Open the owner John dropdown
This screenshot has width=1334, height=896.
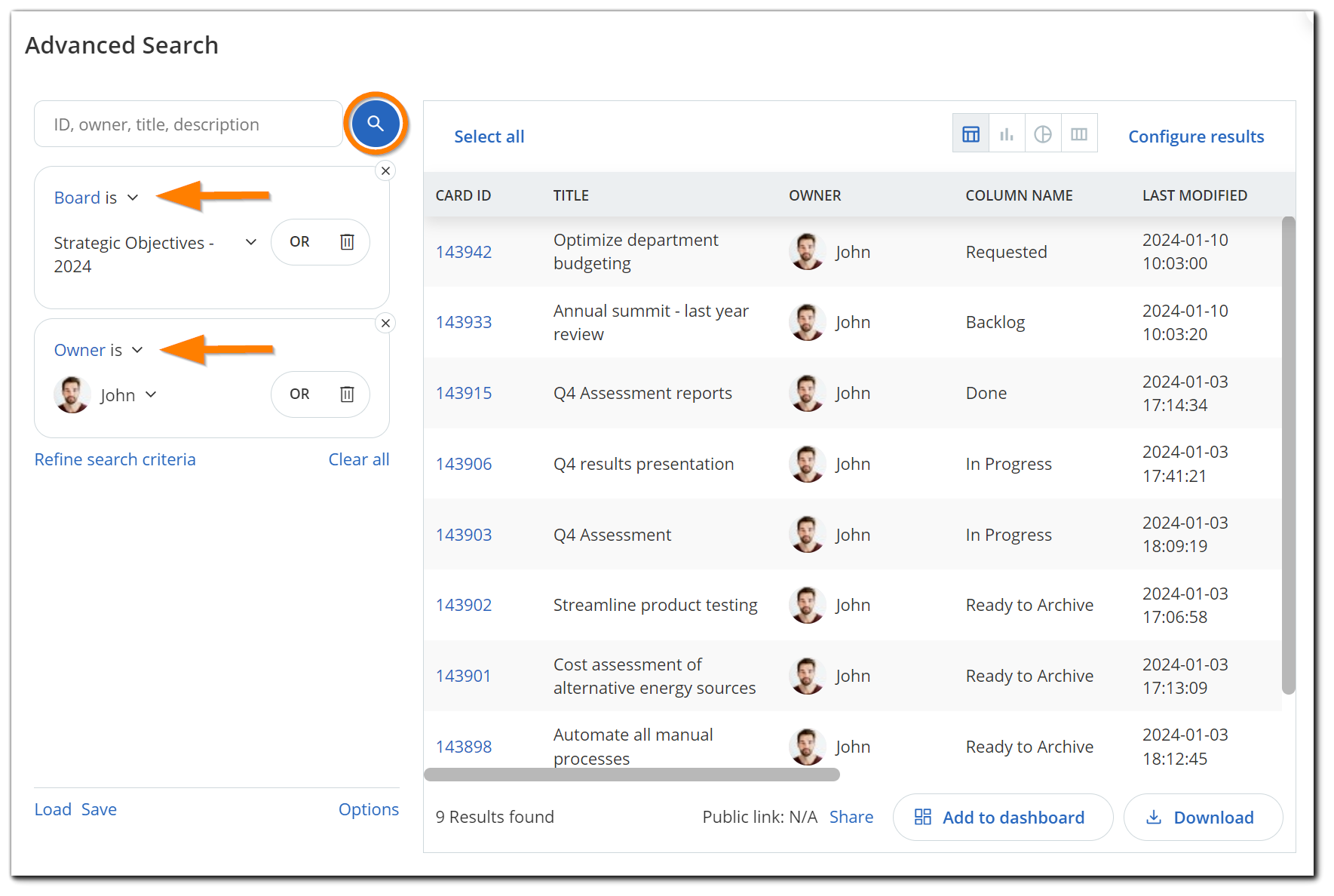tap(151, 394)
